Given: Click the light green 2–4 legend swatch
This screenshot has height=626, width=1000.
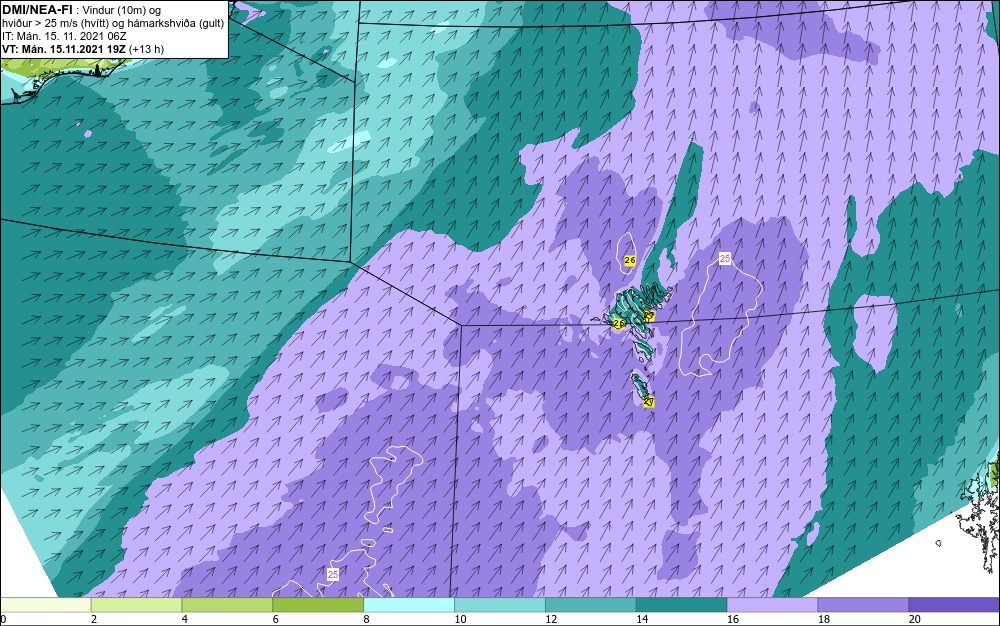Looking at the screenshot, I should pos(136,605).
